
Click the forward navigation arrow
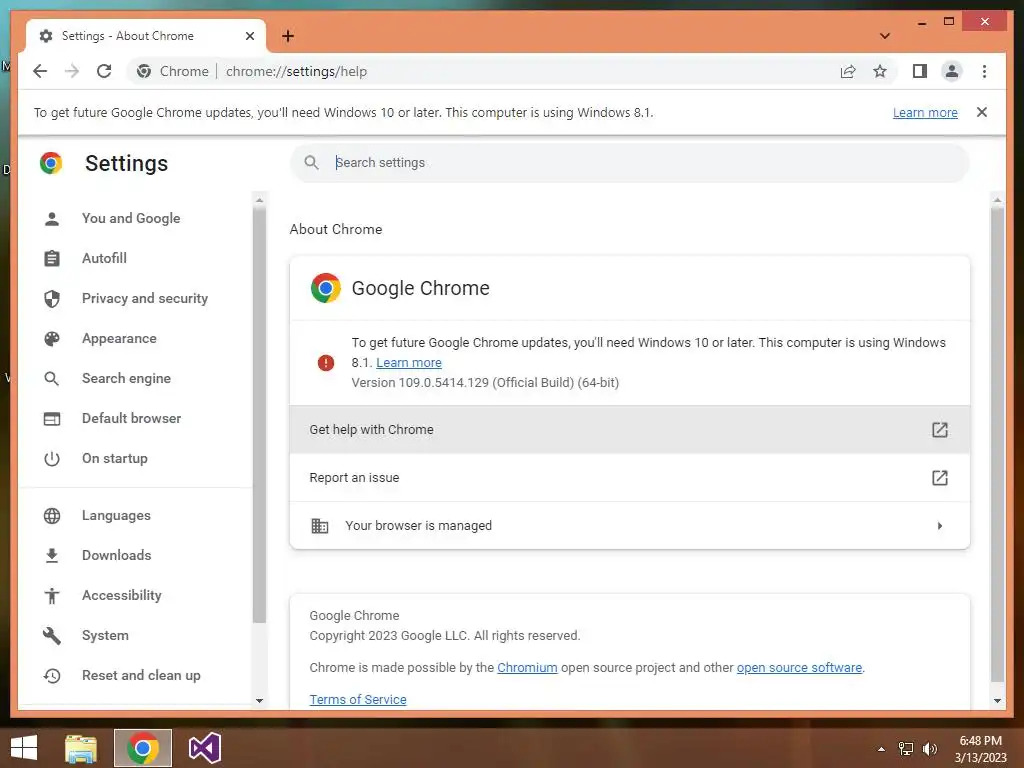click(72, 71)
